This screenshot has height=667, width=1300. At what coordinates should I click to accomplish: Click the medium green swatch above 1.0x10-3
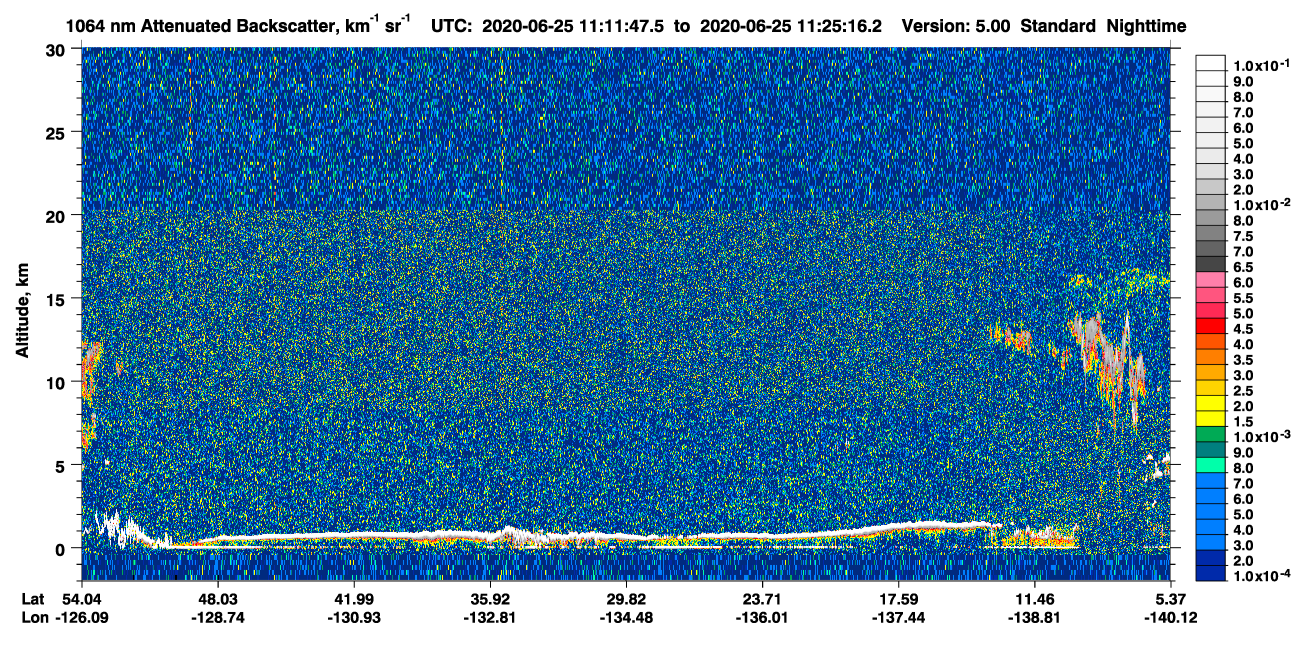tap(1210, 434)
